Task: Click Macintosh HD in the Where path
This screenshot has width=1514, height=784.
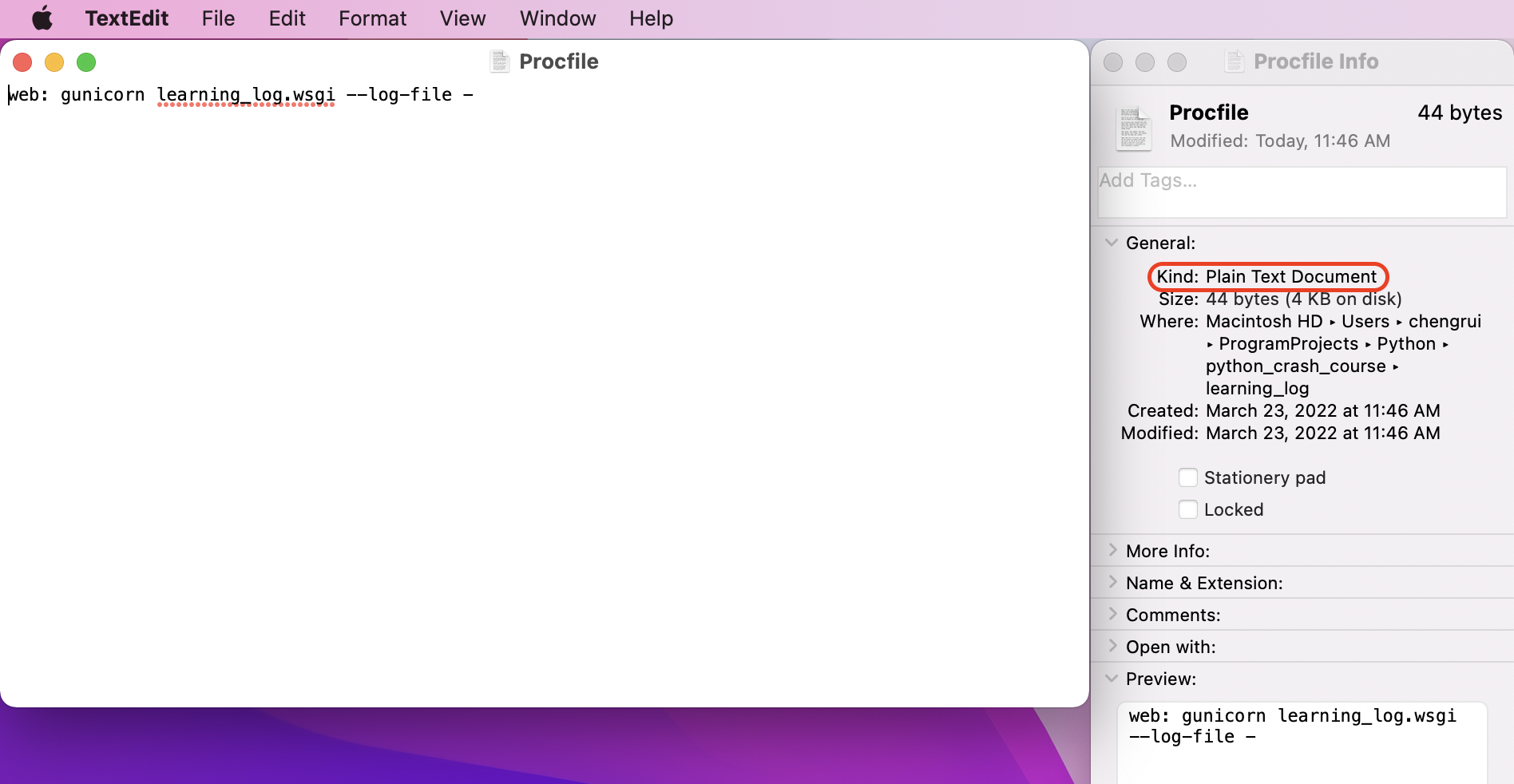Action: coord(1264,321)
